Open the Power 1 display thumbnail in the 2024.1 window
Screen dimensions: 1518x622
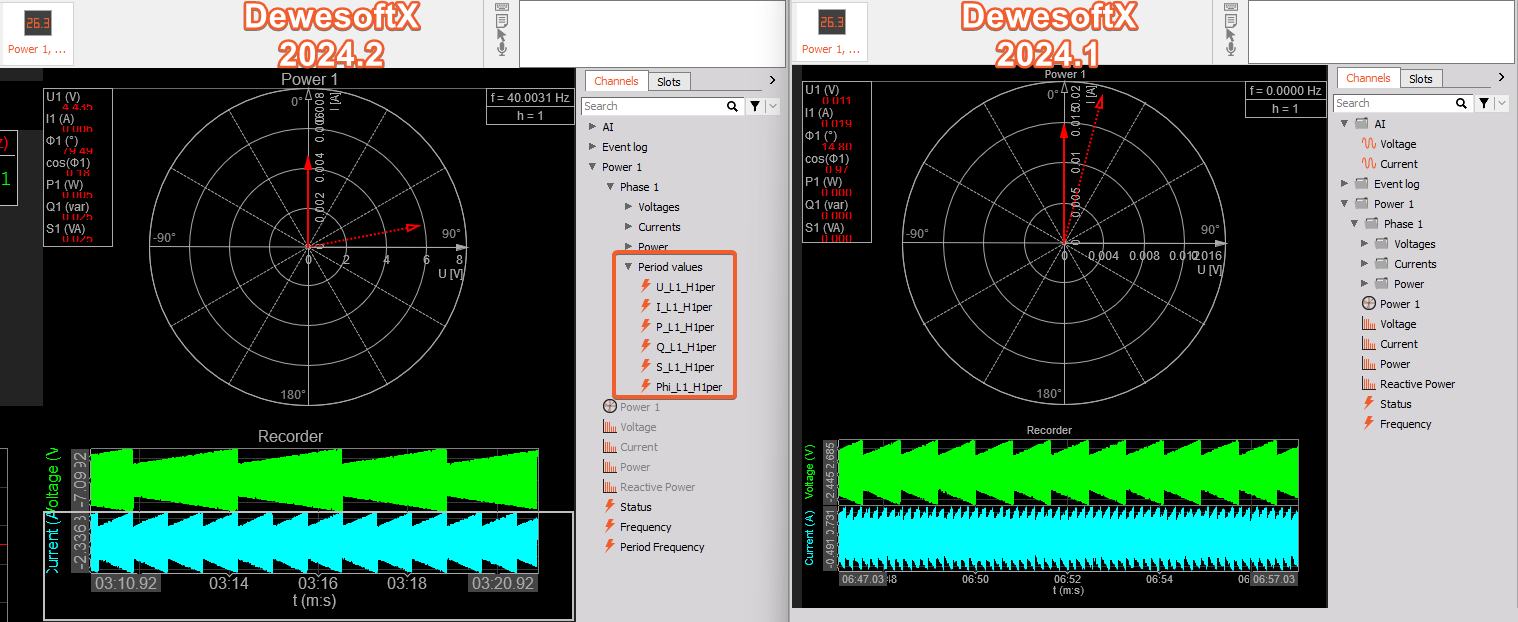point(830,32)
